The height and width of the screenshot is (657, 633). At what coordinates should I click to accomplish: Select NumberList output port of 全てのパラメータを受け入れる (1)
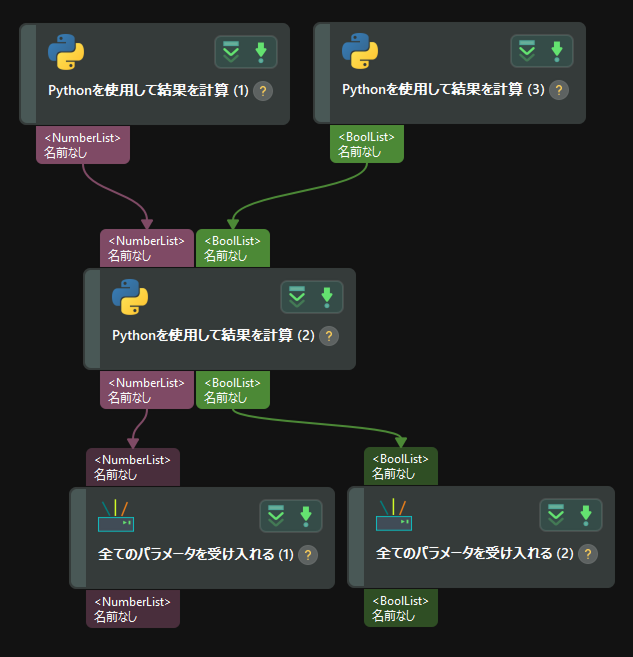point(133,609)
